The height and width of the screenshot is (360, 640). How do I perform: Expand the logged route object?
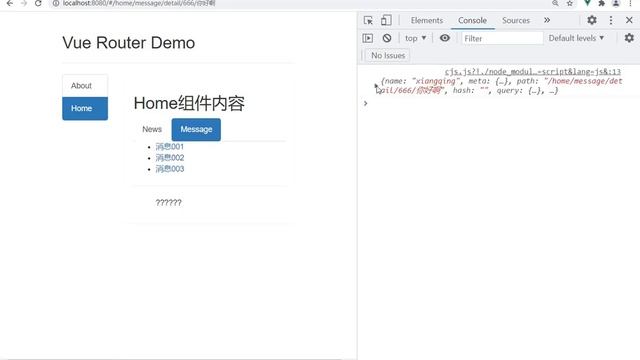coord(376,86)
